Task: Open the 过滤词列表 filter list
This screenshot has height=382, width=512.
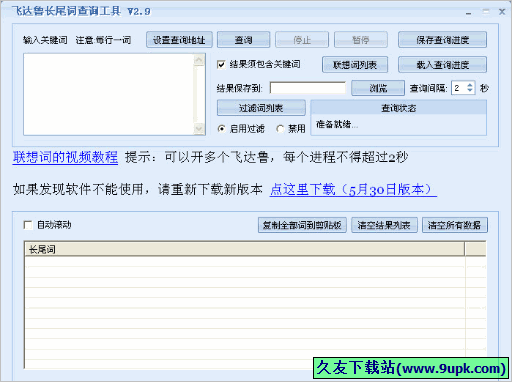Action: click(261, 108)
